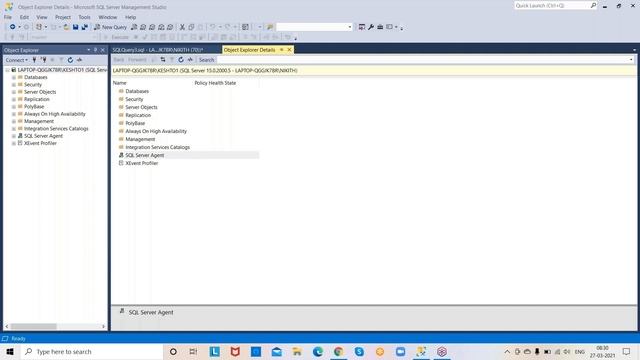
Task: Expand Always On High Availability tree node
Action: click(x=13, y=114)
